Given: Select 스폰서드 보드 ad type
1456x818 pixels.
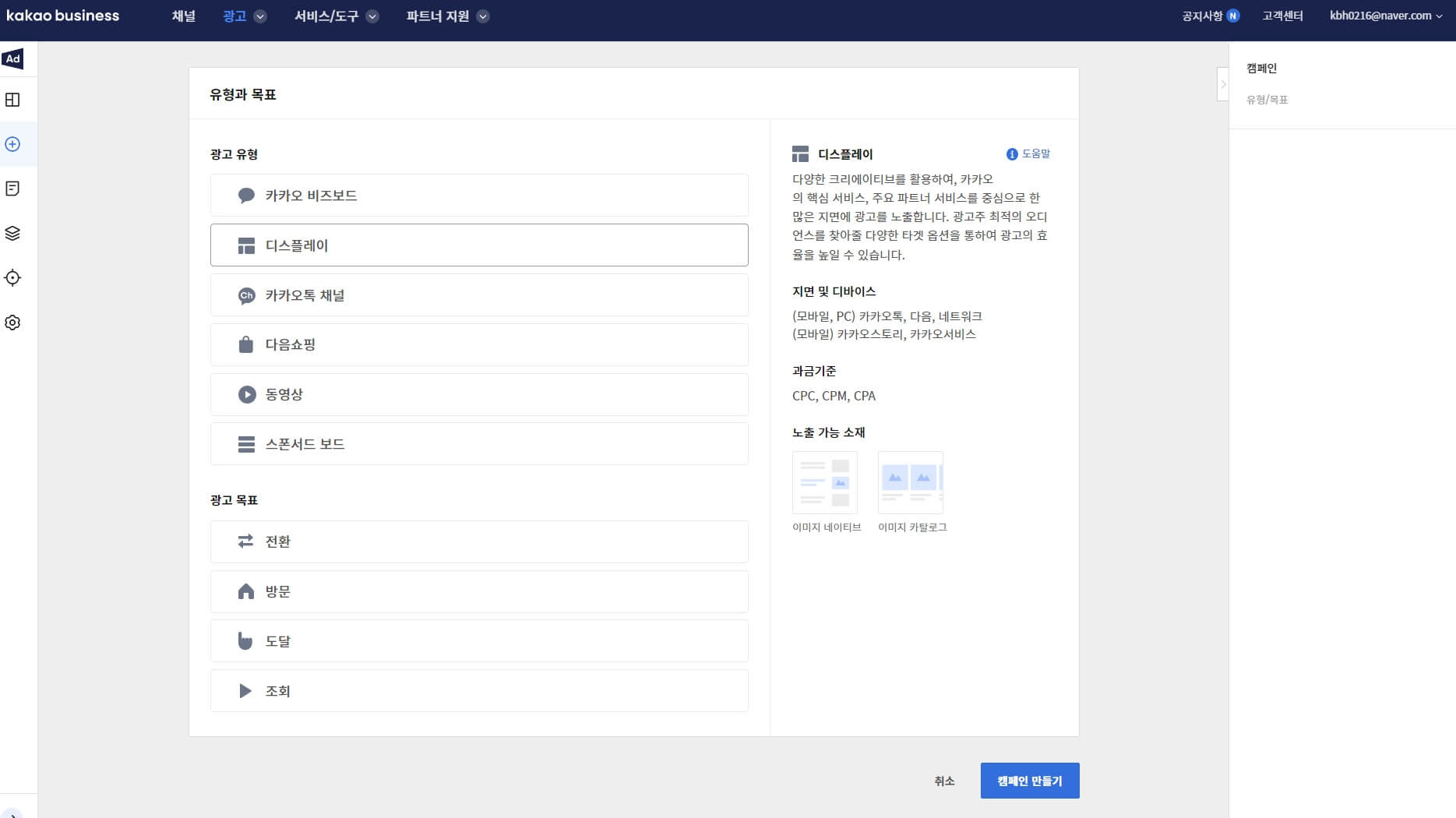Looking at the screenshot, I should [x=479, y=444].
